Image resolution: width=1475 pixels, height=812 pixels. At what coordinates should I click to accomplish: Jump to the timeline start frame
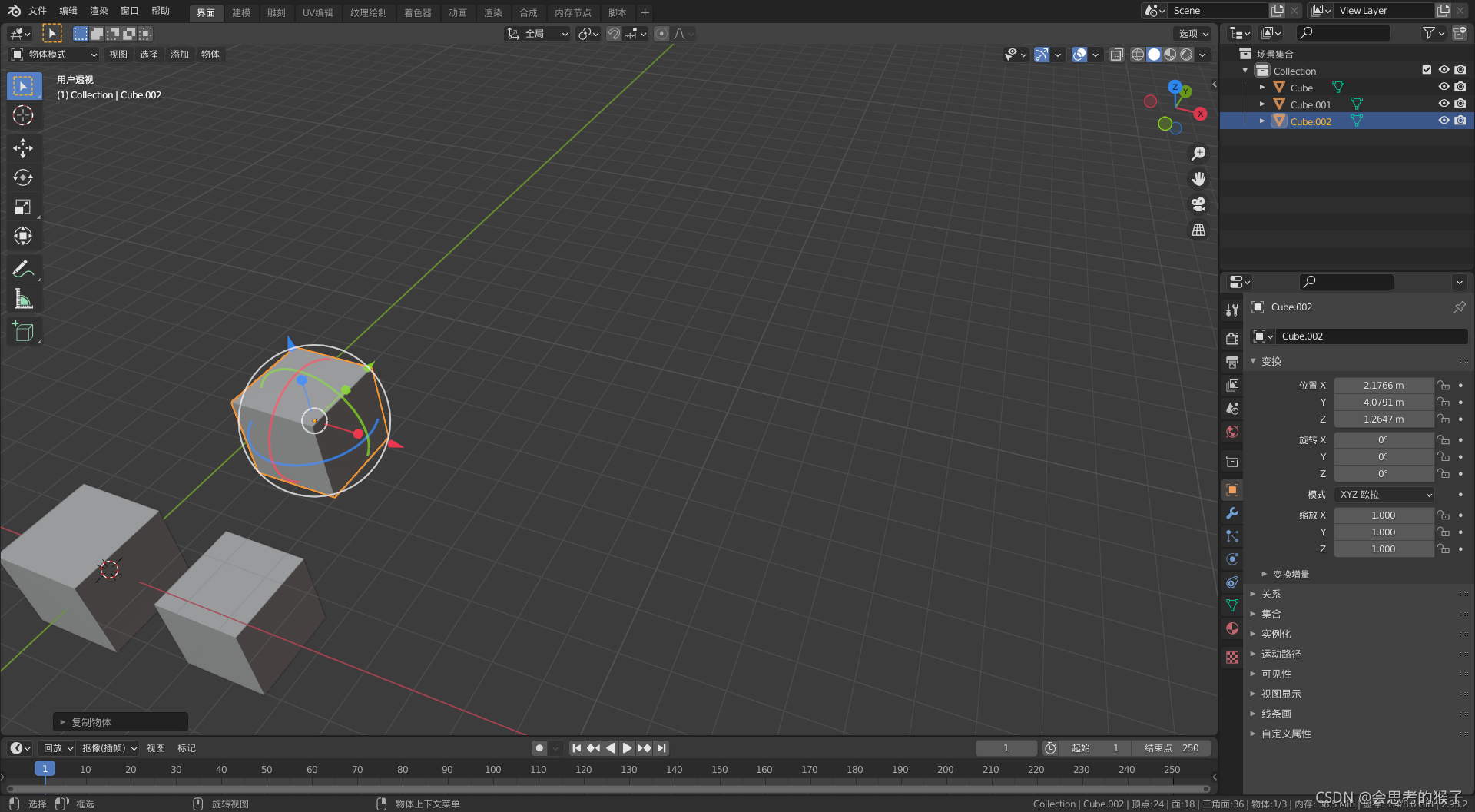coord(576,748)
